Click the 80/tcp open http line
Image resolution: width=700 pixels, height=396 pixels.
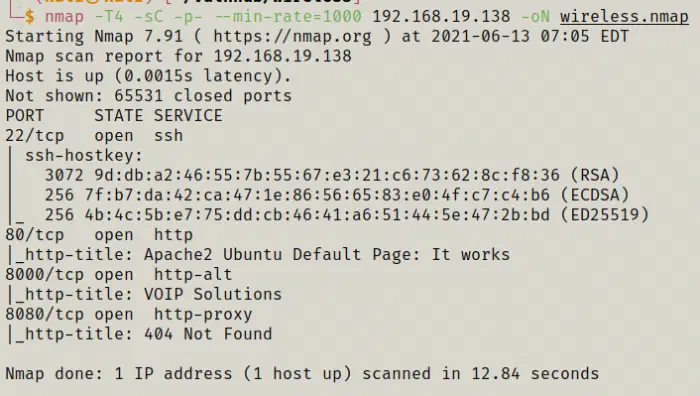pyautogui.click(x=99, y=234)
